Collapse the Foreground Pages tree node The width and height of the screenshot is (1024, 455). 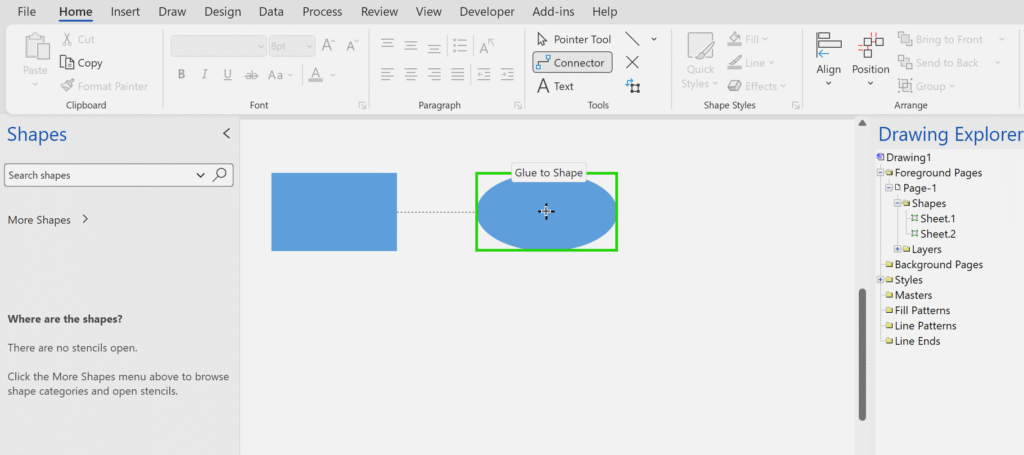(x=881, y=173)
